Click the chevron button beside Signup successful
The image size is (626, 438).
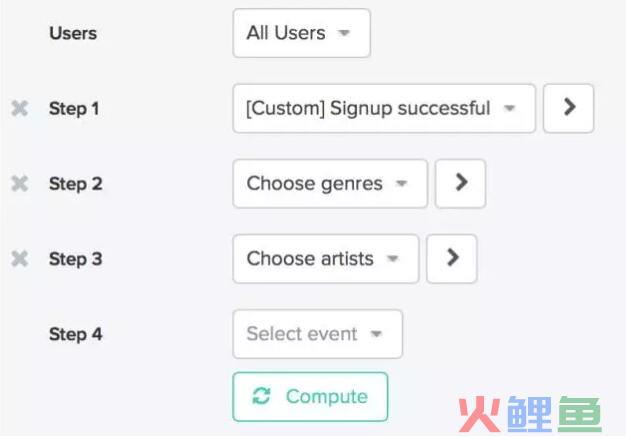[x=569, y=108]
